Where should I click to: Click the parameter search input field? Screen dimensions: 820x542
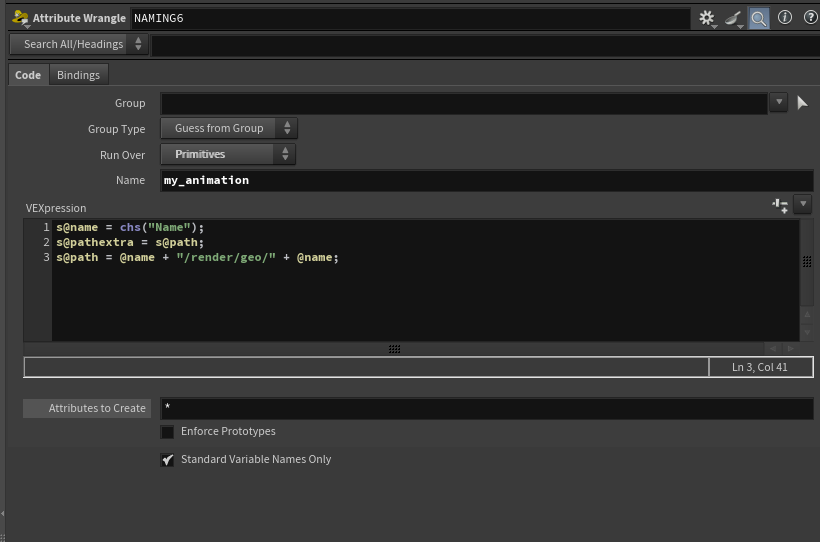[x=485, y=44]
